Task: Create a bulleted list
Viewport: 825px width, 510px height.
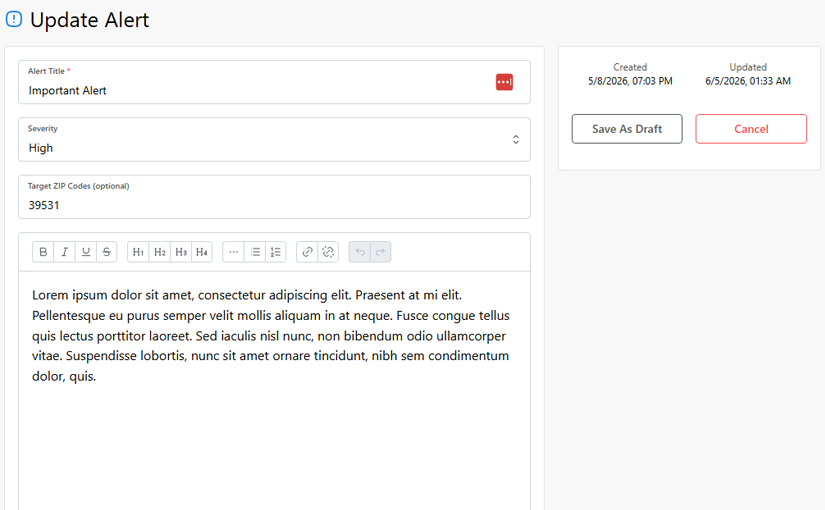Action: [x=255, y=252]
